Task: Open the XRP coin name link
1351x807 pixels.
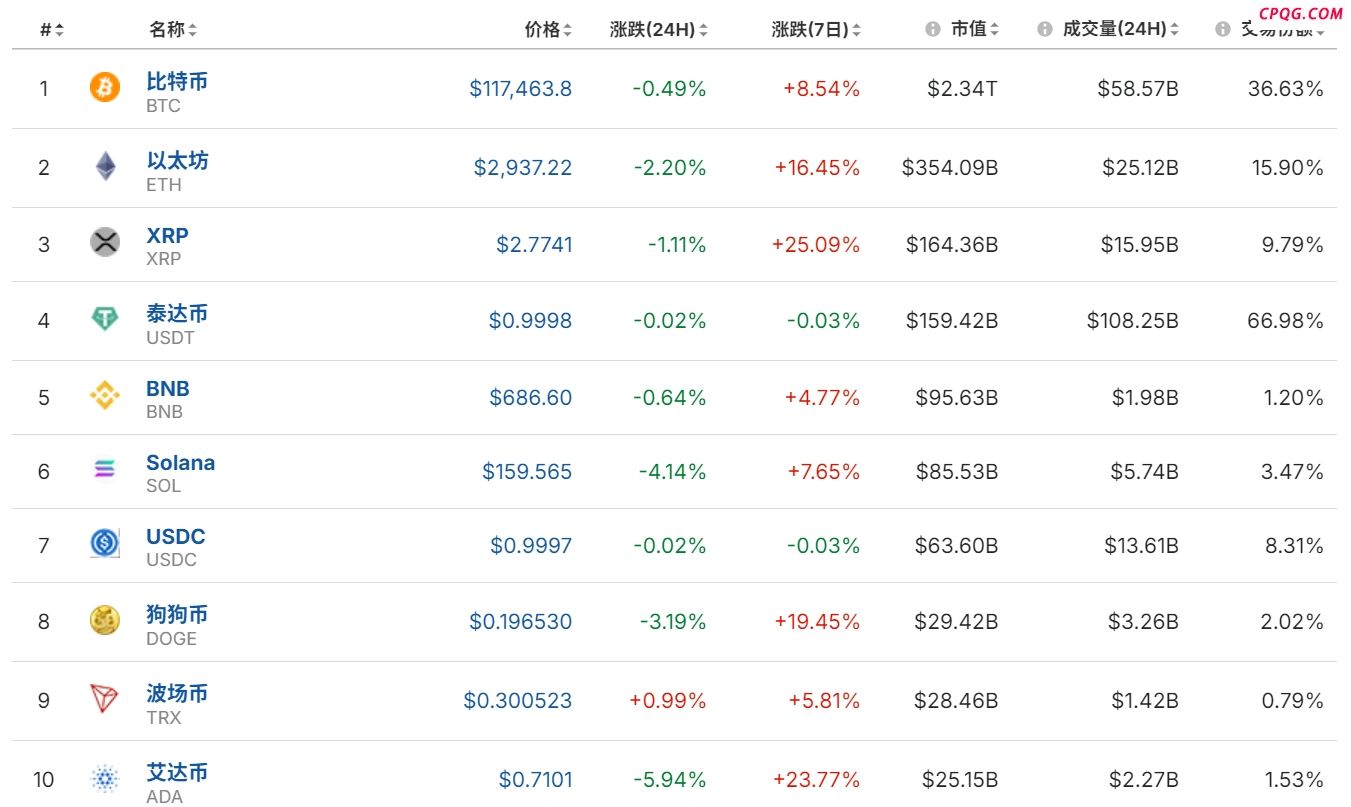Action: 167,235
